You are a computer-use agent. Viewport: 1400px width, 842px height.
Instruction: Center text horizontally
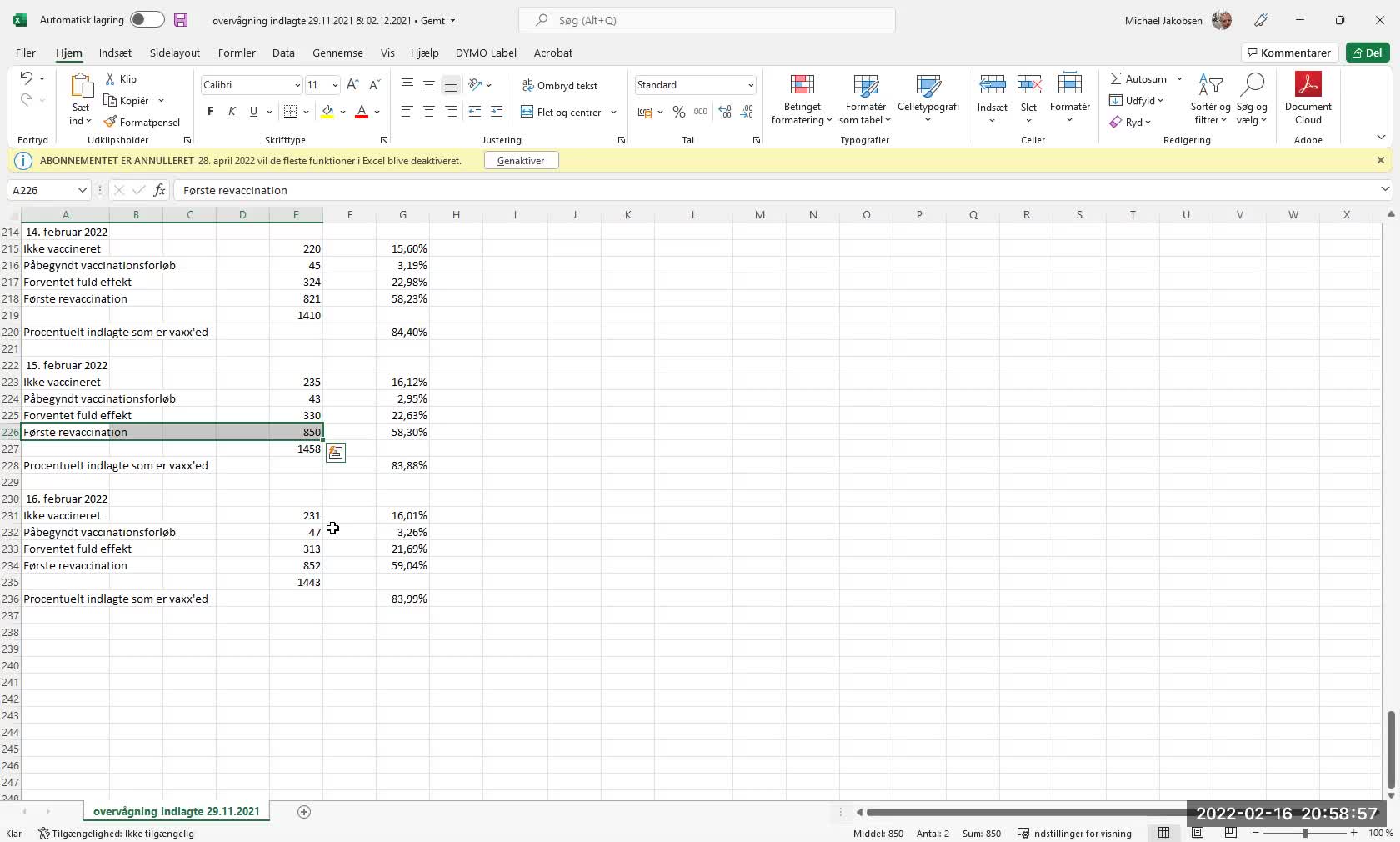428,112
